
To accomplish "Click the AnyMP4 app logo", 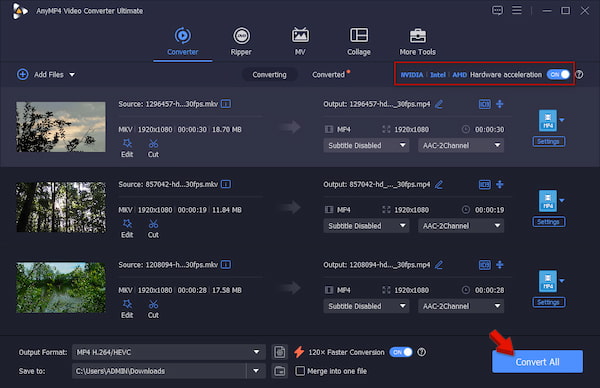I will click(x=20, y=11).
